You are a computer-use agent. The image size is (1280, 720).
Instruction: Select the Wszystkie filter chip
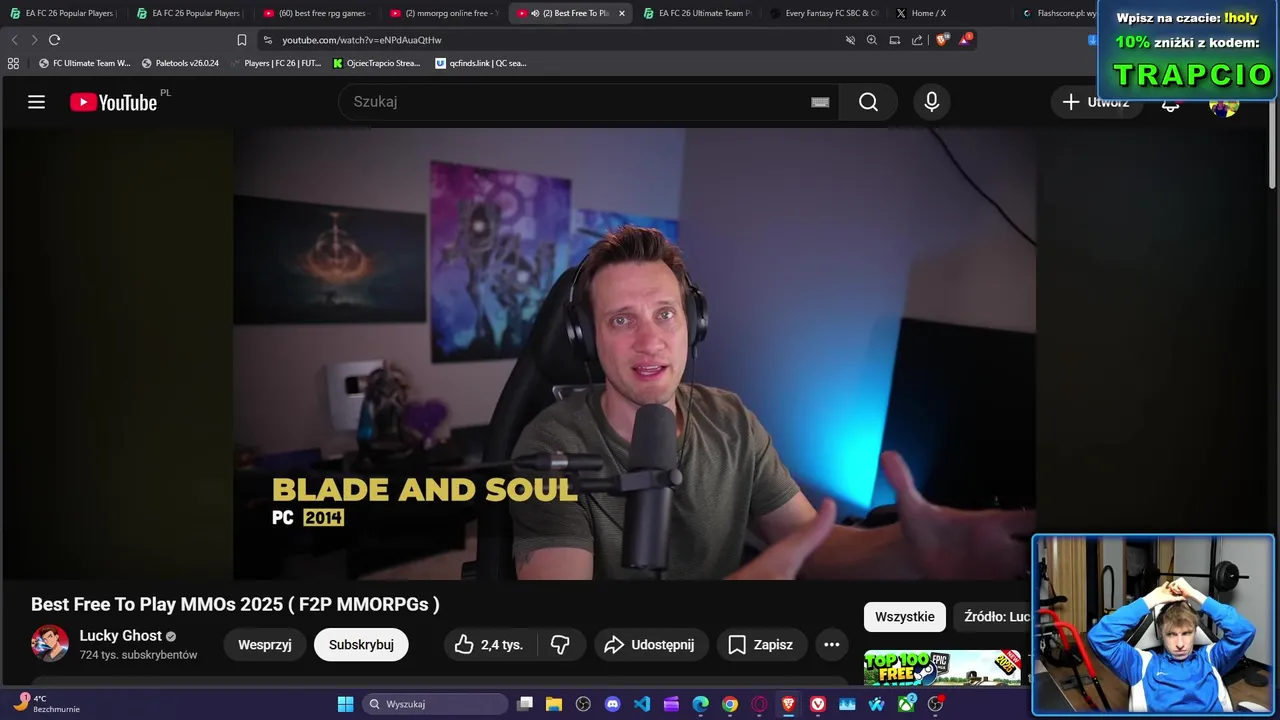click(x=905, y=617)
